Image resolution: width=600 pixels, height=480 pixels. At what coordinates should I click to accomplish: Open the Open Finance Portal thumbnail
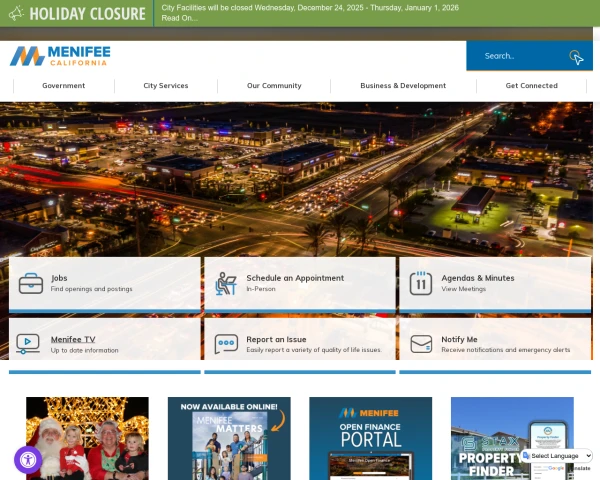click(370, 438)
